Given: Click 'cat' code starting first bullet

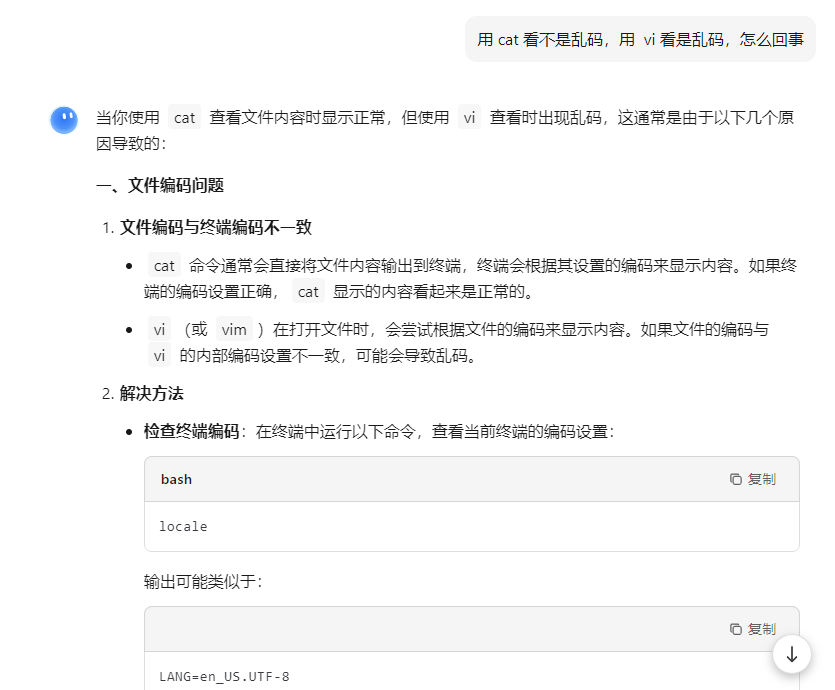Looking at the screenshot, I should coord(164,266).
